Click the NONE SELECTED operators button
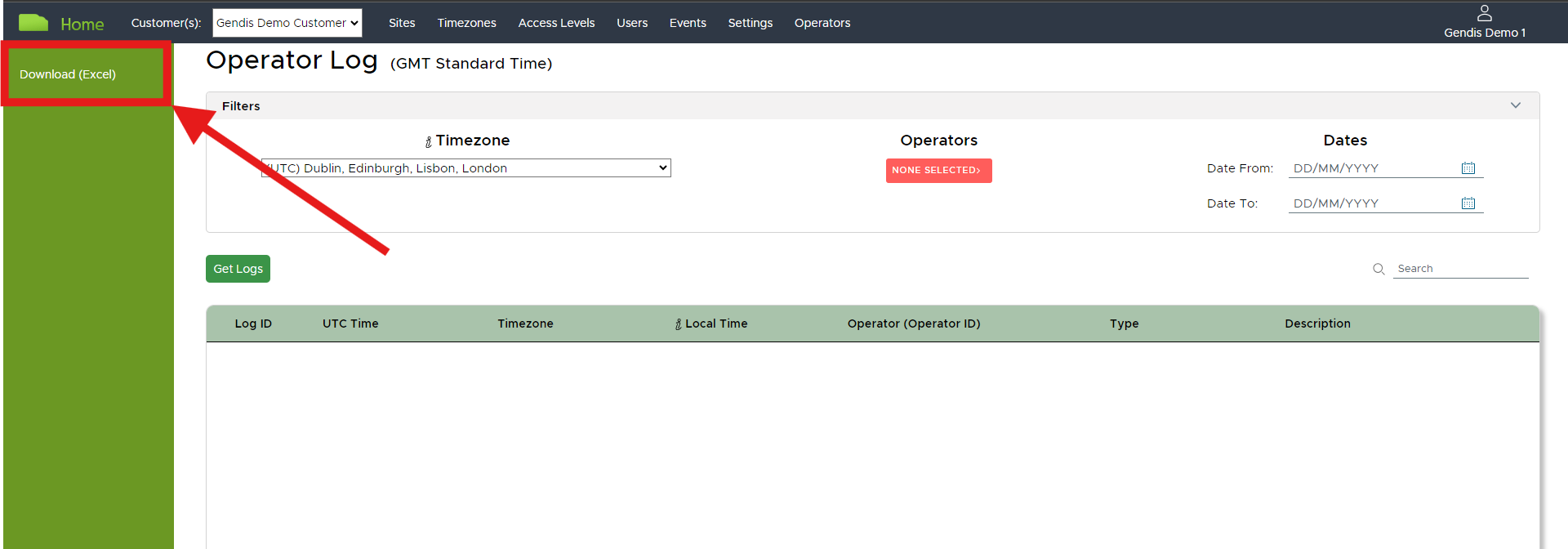Image resolution: width=1568 pixels, height=549 pixels. point(938,170)
